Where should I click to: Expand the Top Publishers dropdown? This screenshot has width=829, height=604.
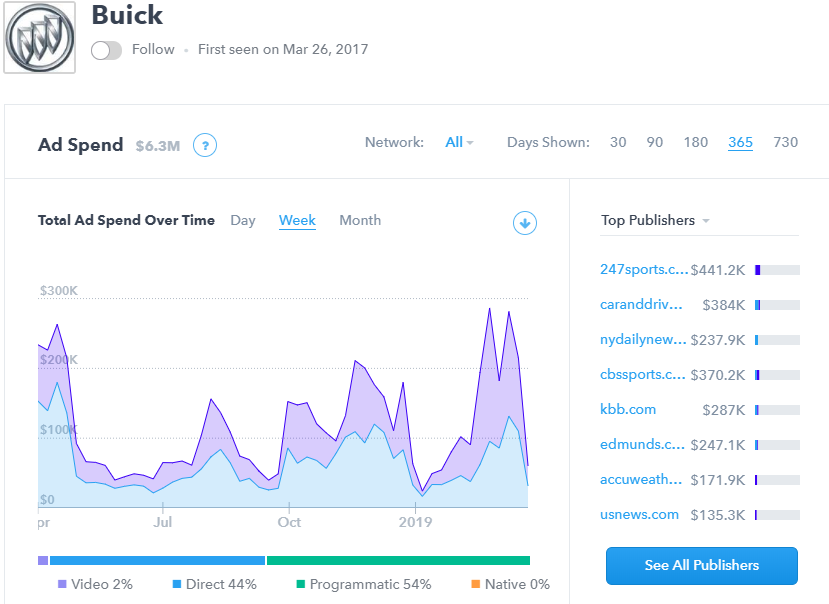655,220
